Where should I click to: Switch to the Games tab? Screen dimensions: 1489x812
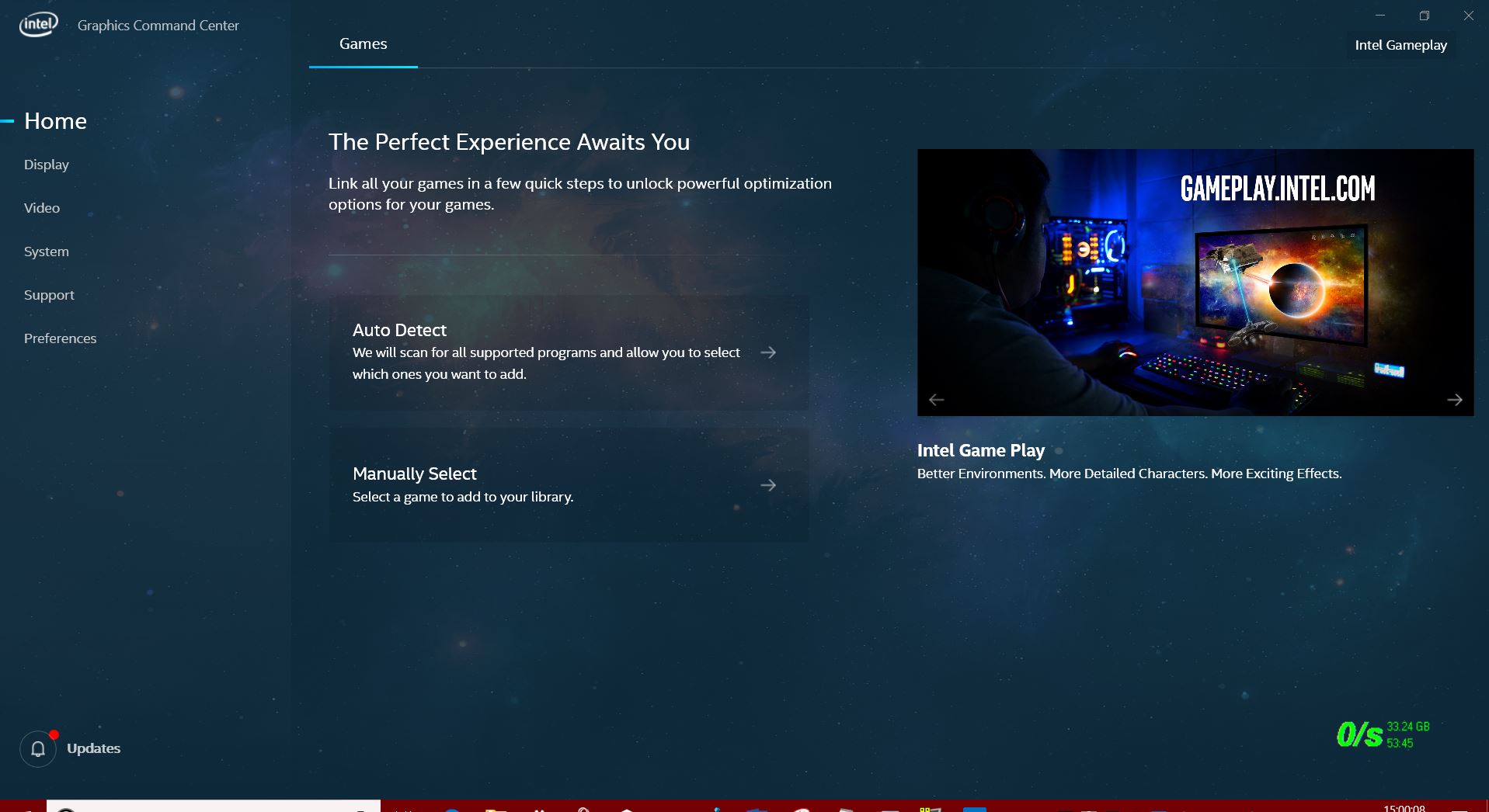click(x=363, y=44)
